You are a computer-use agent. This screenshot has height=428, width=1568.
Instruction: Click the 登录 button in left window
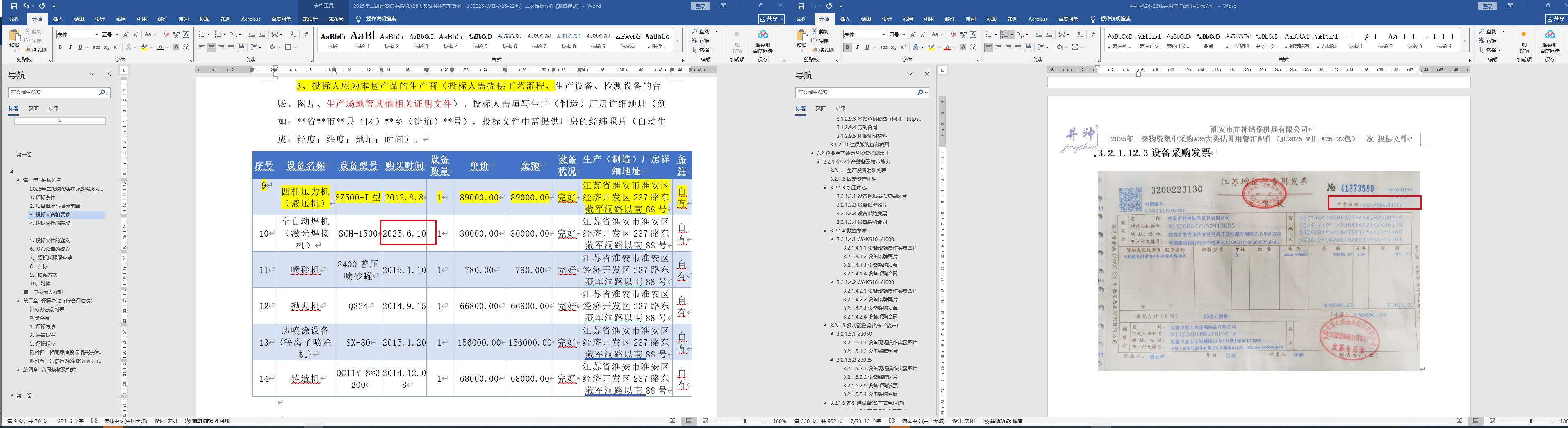point(700,6)
